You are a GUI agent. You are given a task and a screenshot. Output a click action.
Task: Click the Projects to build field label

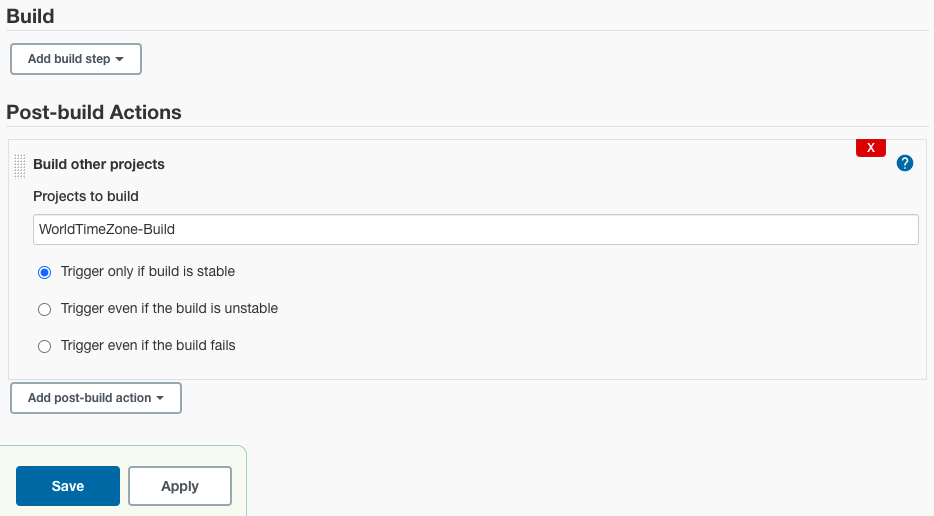click(x=86, y=197)
